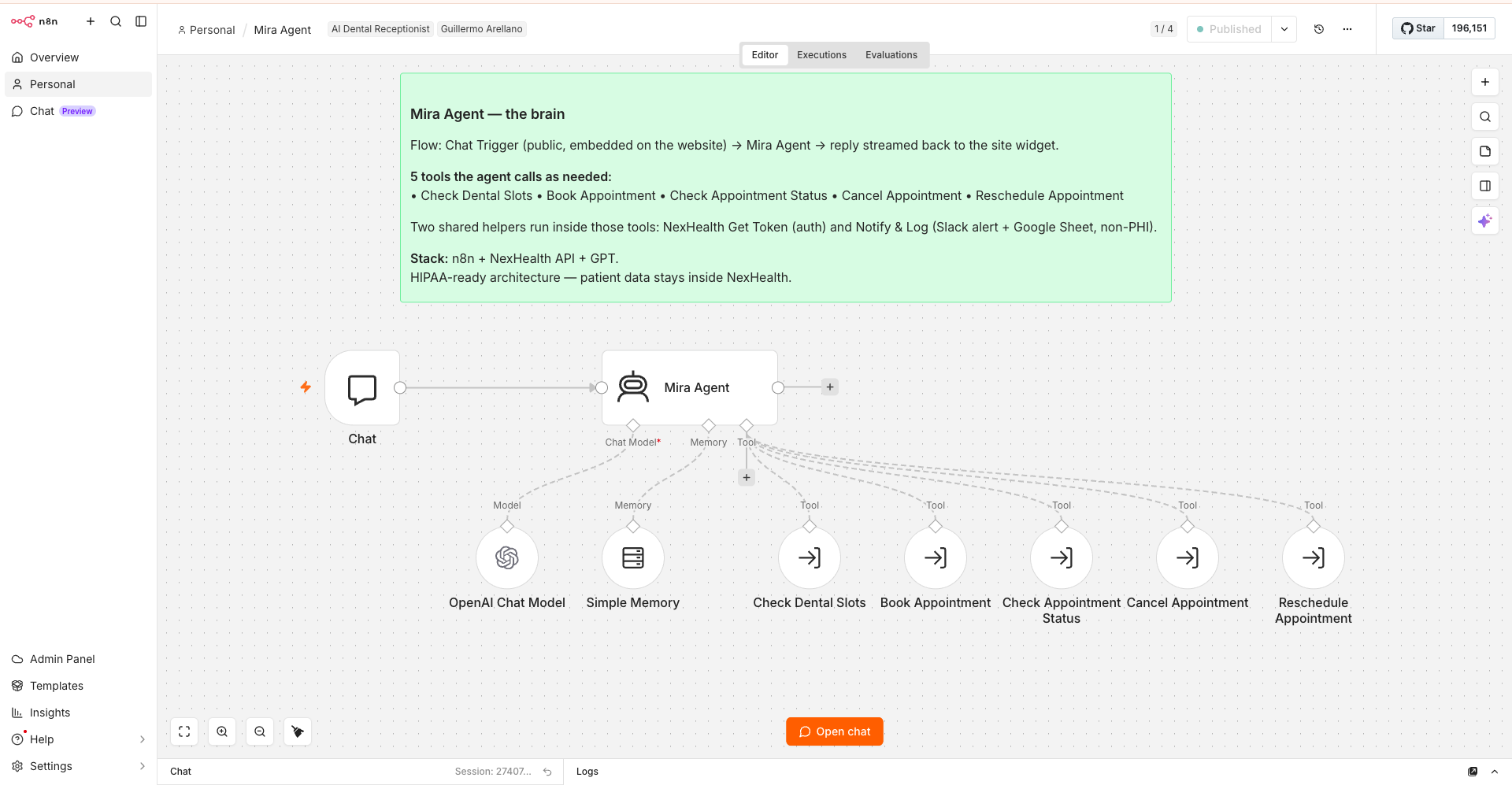Switch to the Executions tab
Image resolution: width=1512 pixels, height=785 pixels.
click(x=821, y=55)
